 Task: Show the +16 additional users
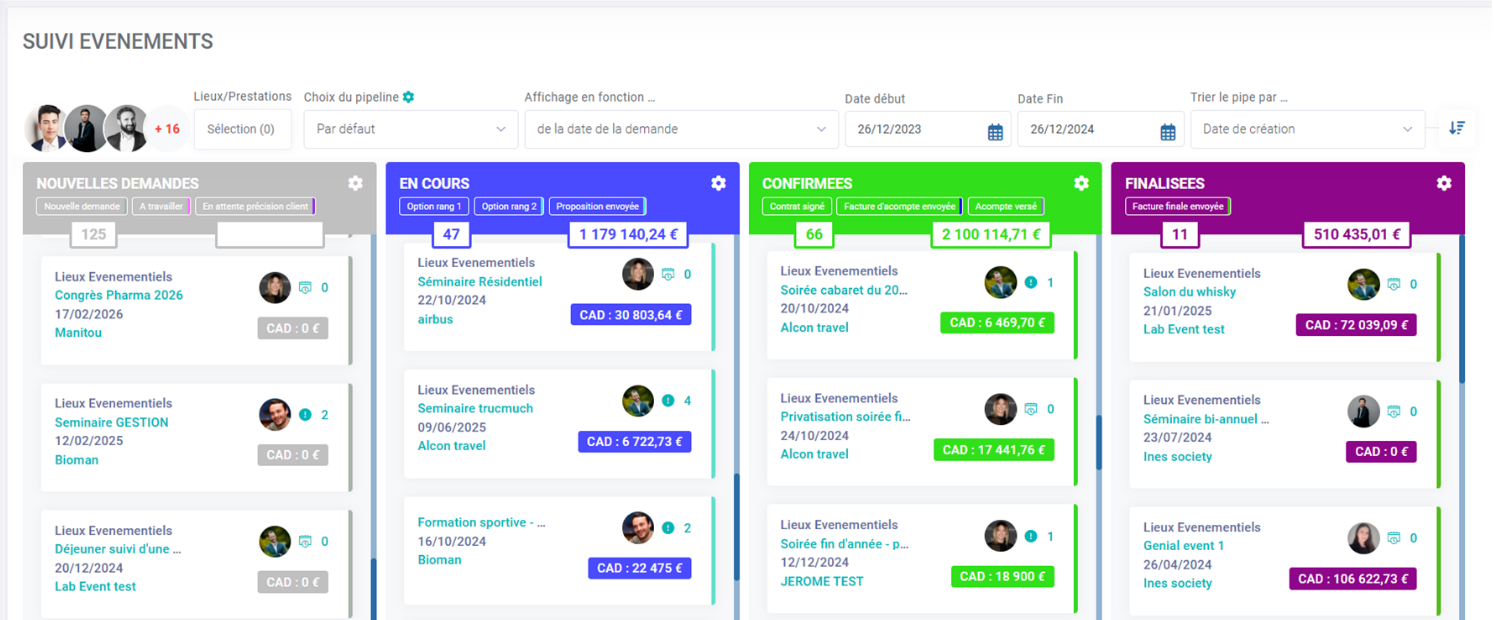pos(167,129)
